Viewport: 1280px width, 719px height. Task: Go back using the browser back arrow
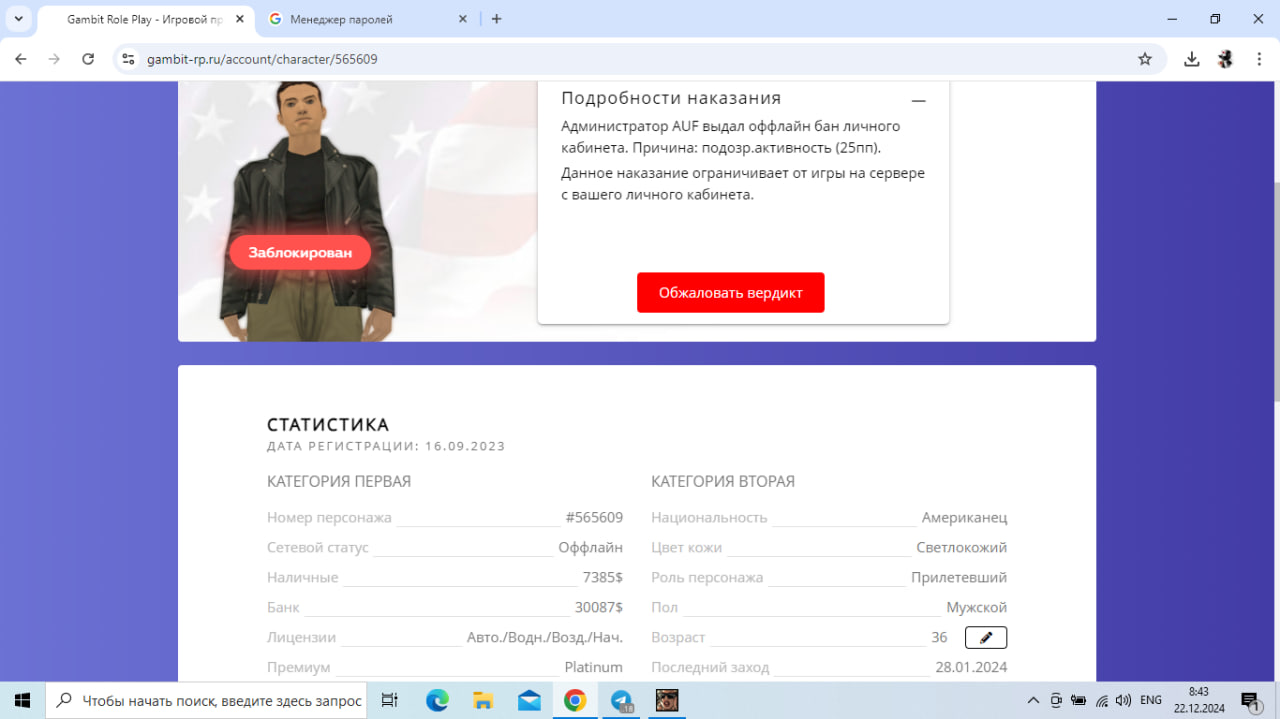[21, 59]
